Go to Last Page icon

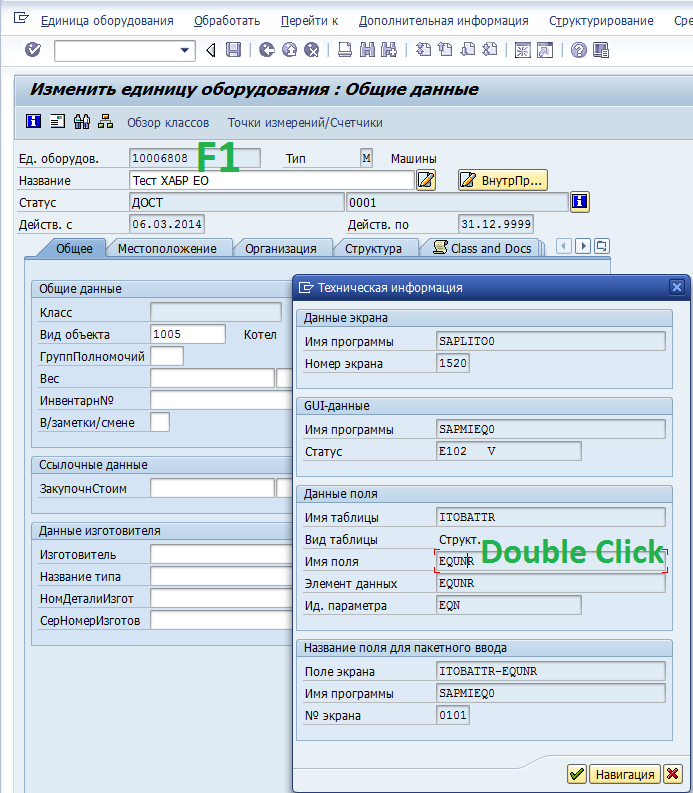coord(490,50)
